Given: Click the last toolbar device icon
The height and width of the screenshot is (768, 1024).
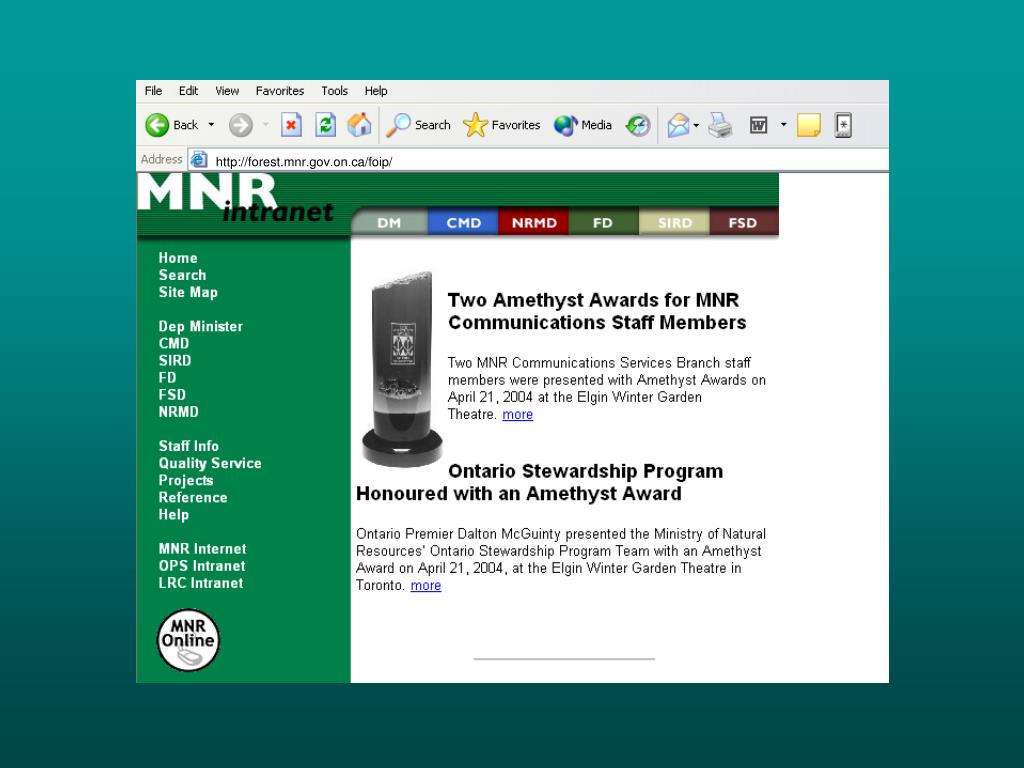Looking at the screenshot, I should pyautogui.click(x=843, y=125).
